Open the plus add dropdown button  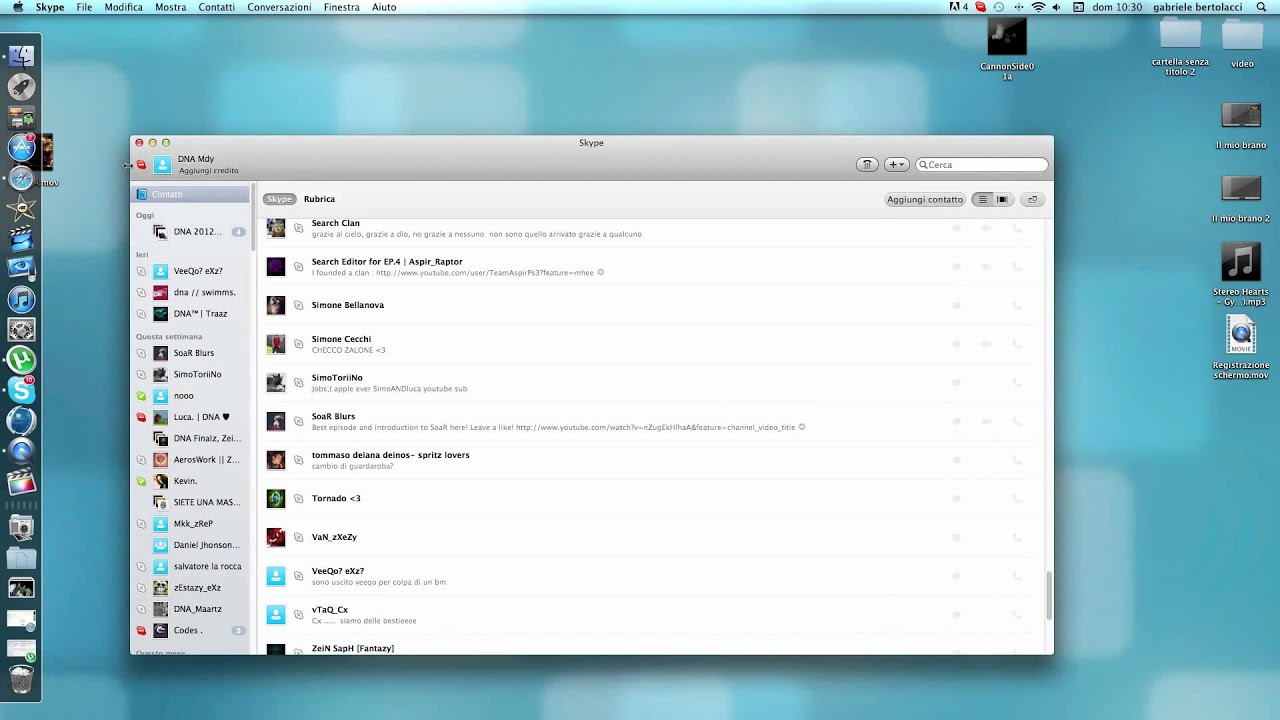coord(896,165)
